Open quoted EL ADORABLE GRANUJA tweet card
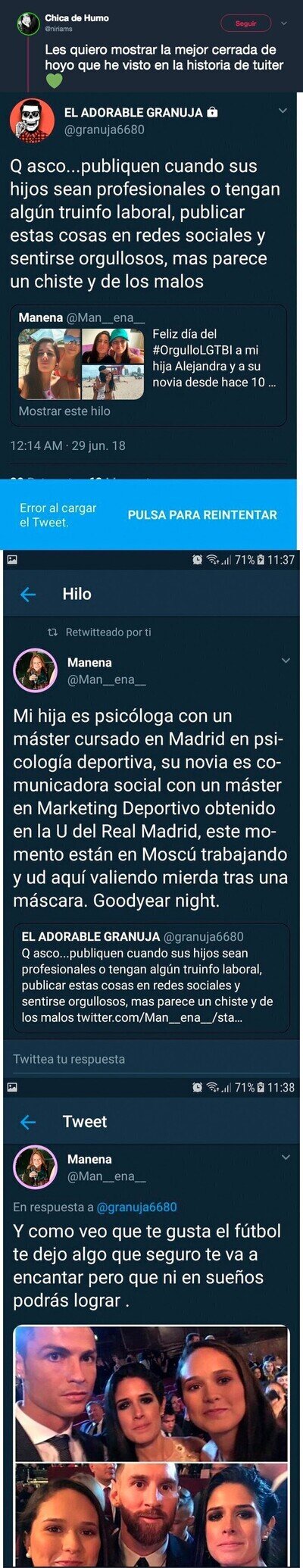The height and width of the screenshot is (1568, 303). coord(151,978)
